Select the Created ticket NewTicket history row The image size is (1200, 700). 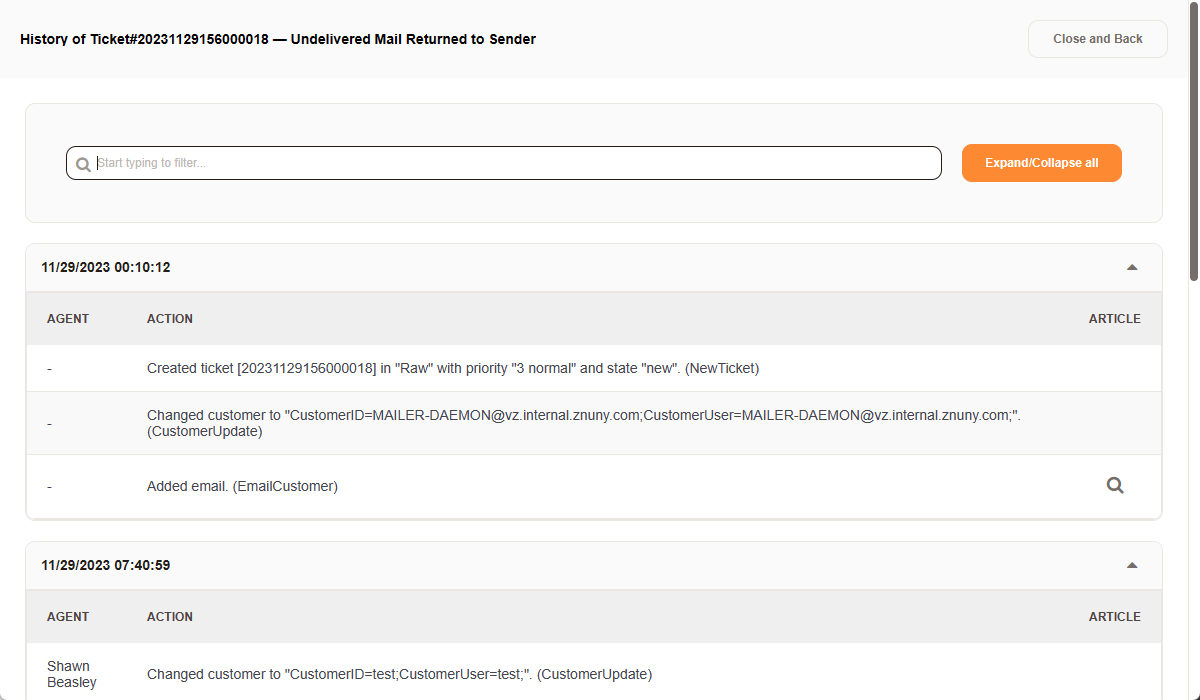[453, 368]
